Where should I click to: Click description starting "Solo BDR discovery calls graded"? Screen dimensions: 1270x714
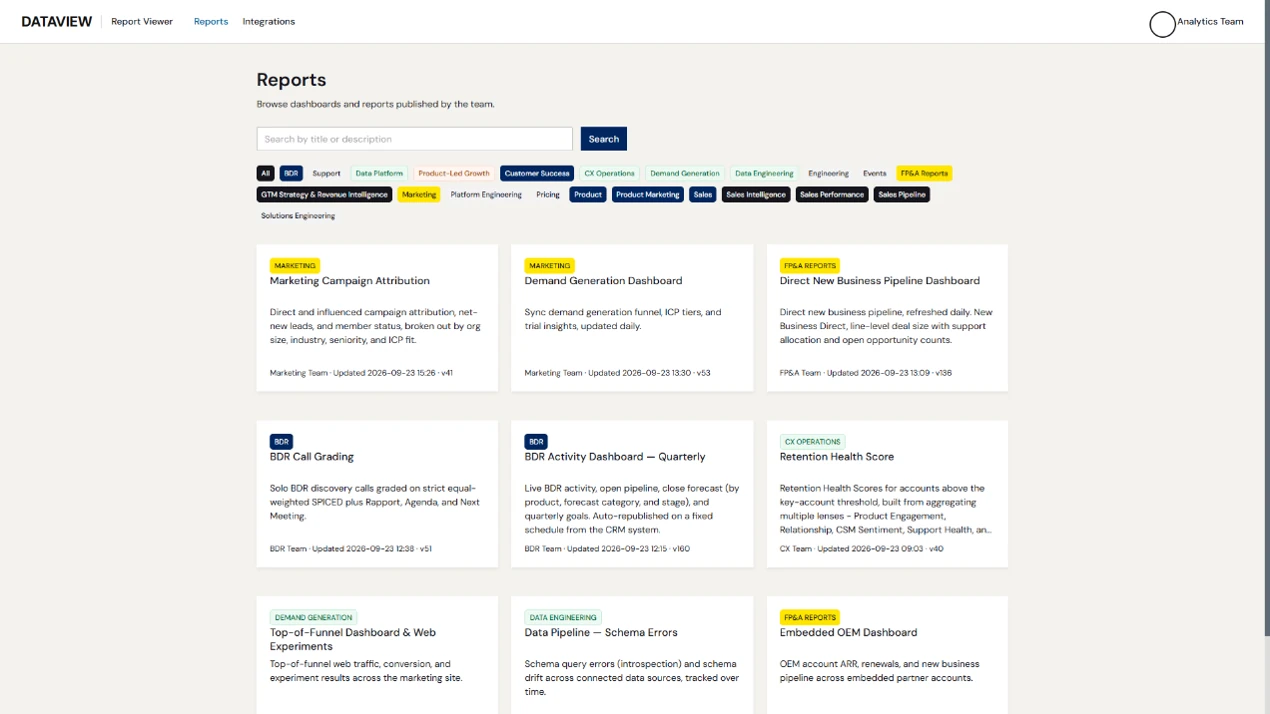click(376, 502)
